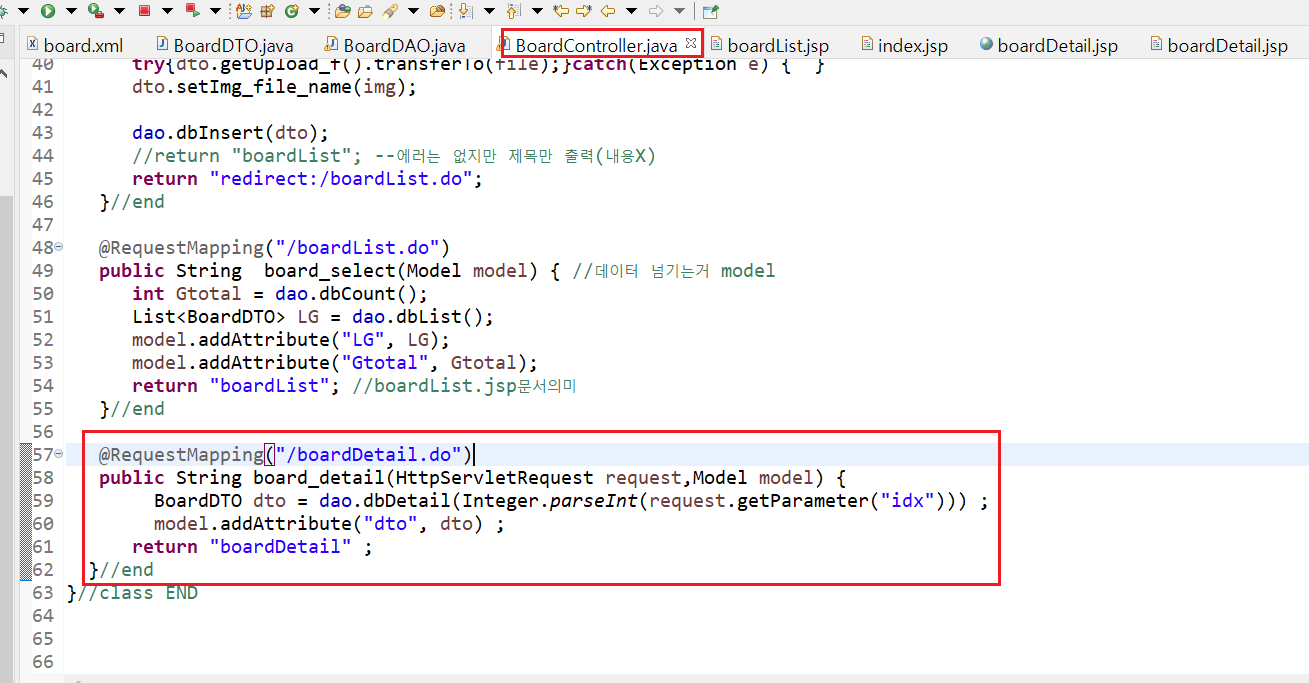Open the Previous Annotation dropdown arrow
Screen dimensions: 1309x683
[x=537, y=11]
